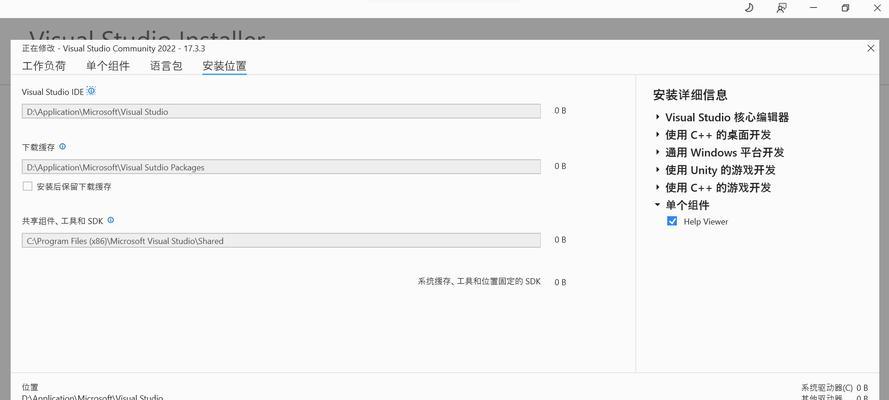Click the info icon beside 下载缓存
This screenshot has width=889, height=400.
click(x=62, y=147)
